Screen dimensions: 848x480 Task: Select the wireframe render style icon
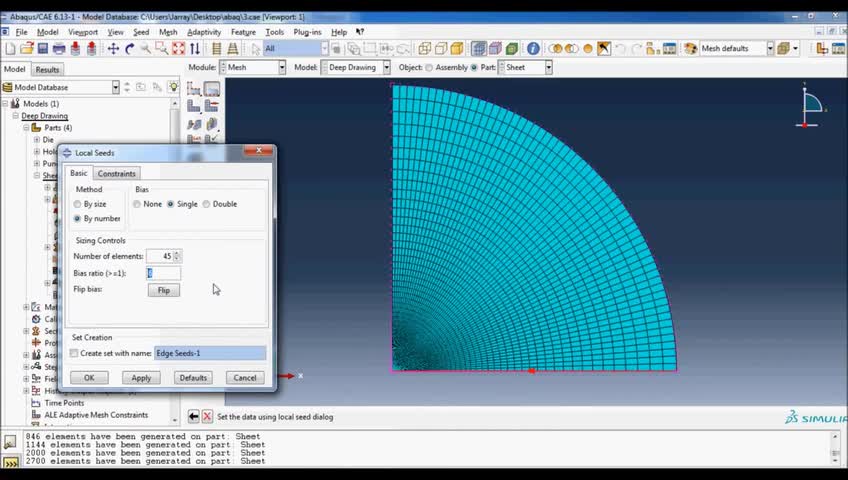pos(425,49)
